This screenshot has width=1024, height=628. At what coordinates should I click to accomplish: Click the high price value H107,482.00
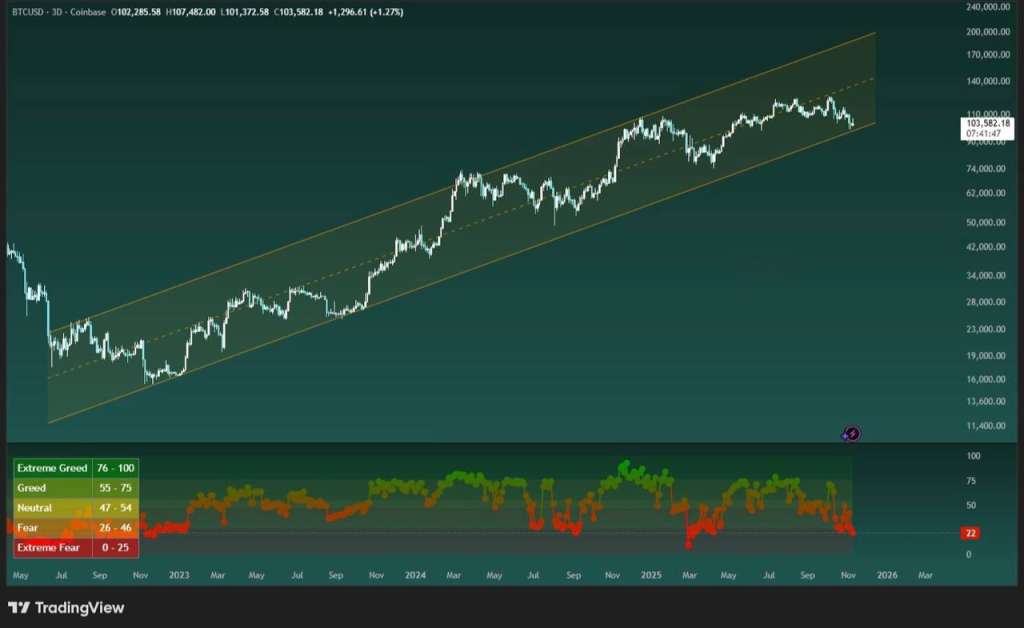(x=195, y=12)
